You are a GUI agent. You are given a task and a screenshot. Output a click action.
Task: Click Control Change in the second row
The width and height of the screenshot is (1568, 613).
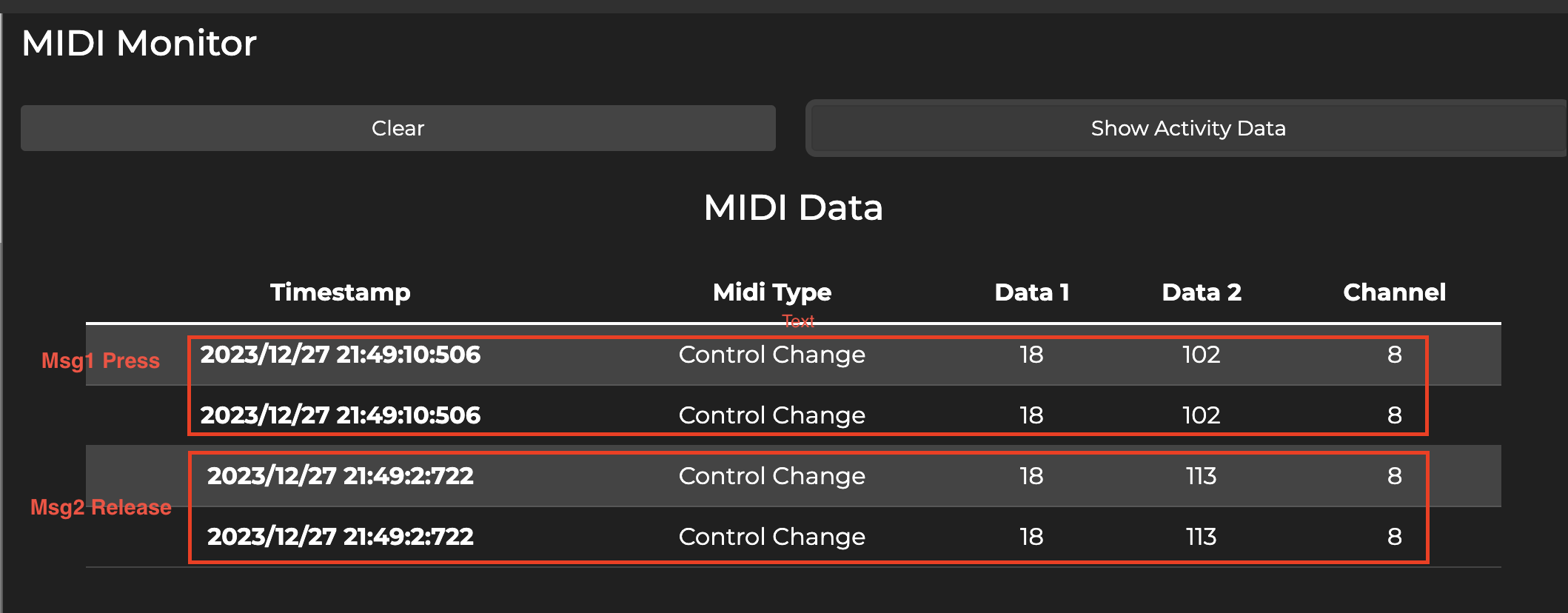[x=771, y=415]
